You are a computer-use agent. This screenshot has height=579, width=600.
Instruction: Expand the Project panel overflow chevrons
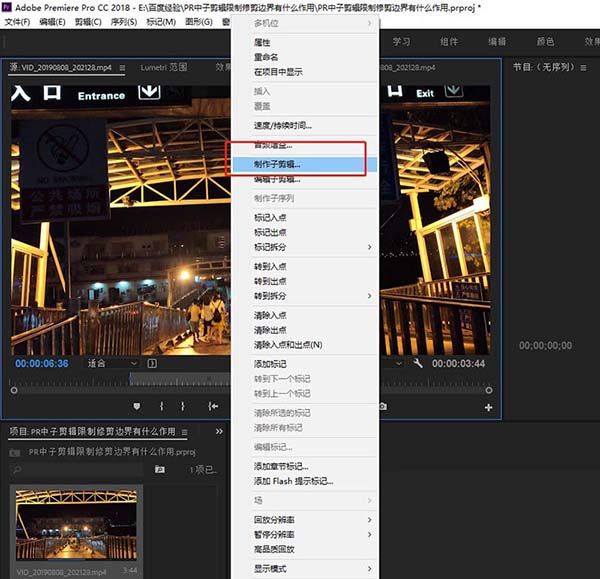pyautogui.click(x=219, y=431)
